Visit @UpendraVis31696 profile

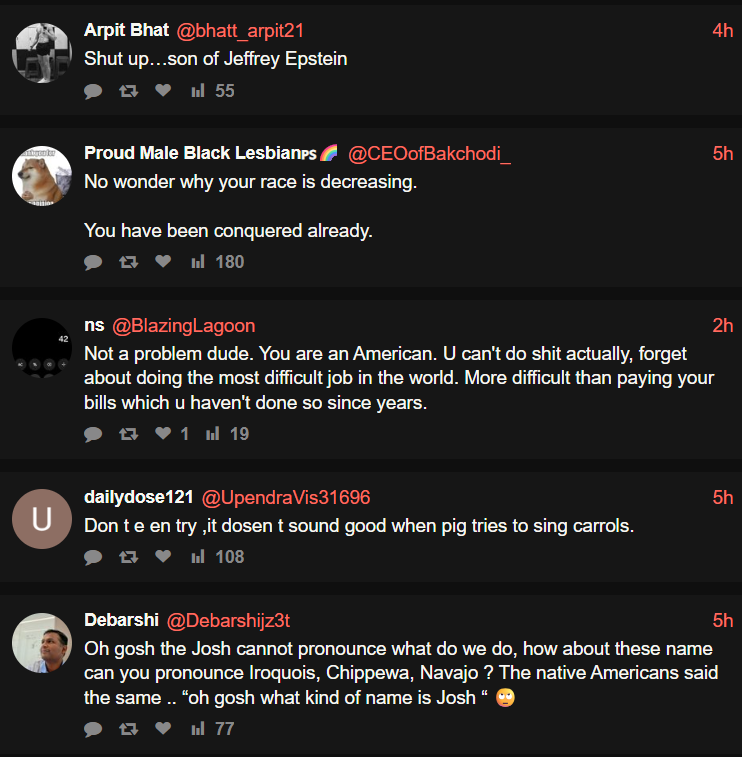[286, 498]
